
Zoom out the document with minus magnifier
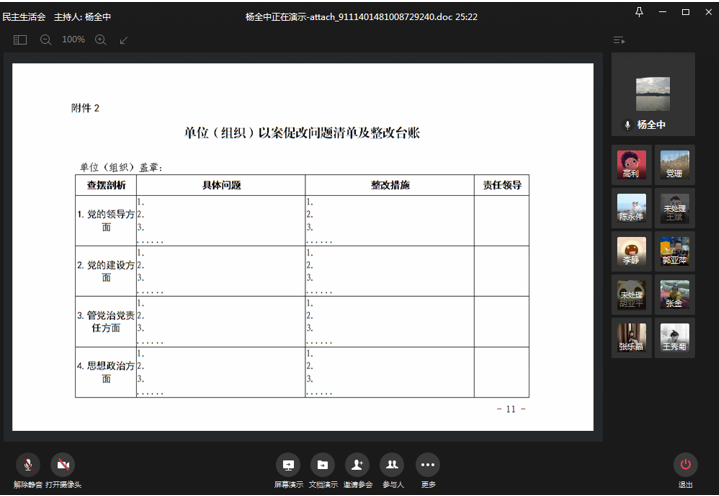[46, 40]
